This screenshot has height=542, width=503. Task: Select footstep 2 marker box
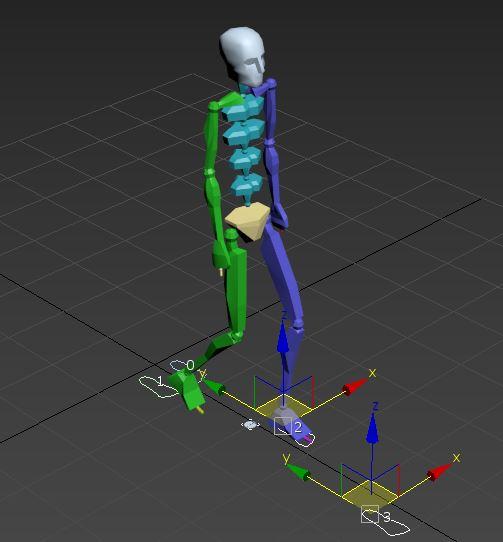[283, 426]
